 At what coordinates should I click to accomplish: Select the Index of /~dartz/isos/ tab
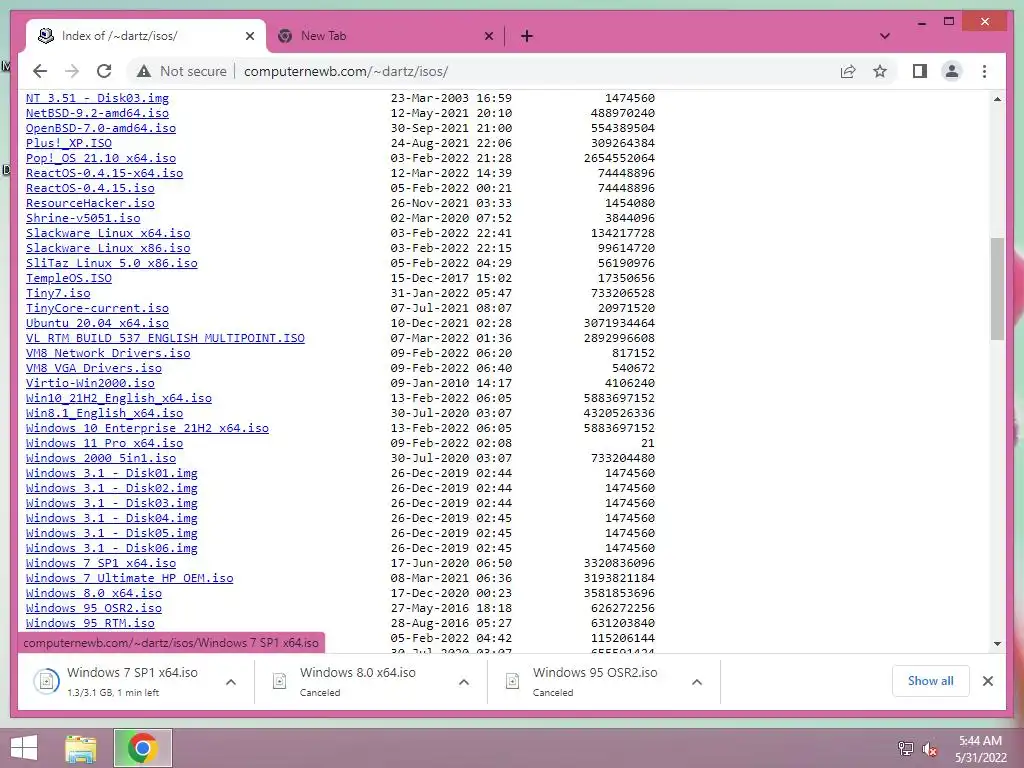click(146, 36)
